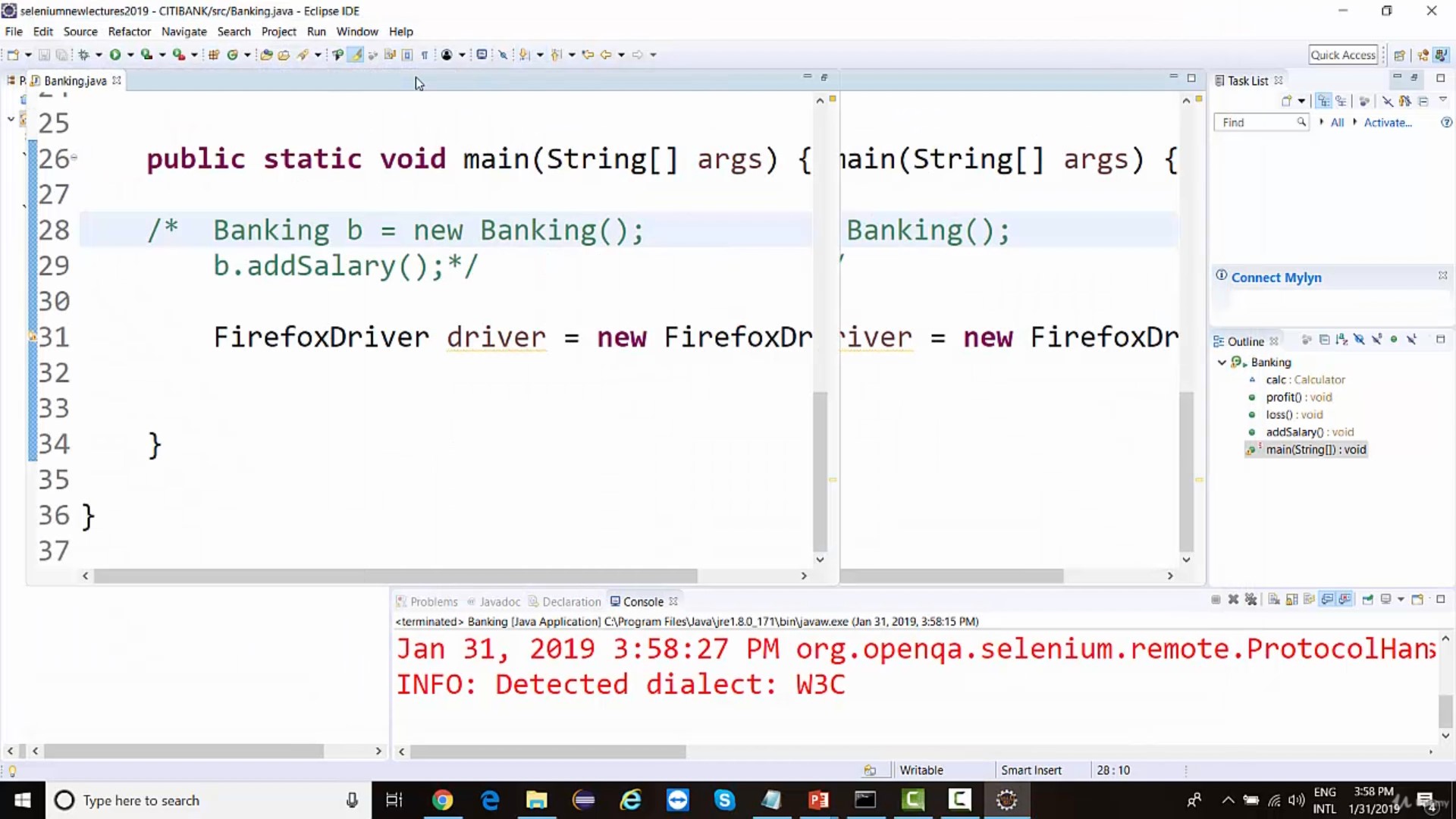Toggle Block Selection Mode icon
Image resolution: width=1456 pixels, height=819 pixels.
pyautogui.click(x=407, y=55)
